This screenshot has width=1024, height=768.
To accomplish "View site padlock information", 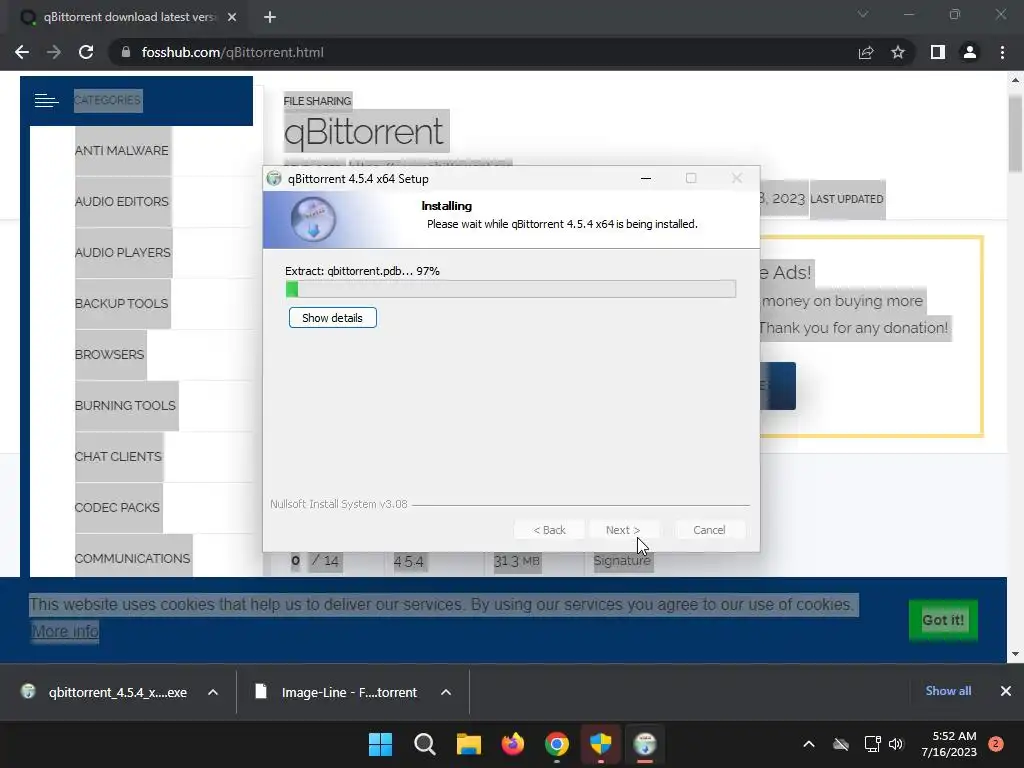I will (x=126, y=52).
